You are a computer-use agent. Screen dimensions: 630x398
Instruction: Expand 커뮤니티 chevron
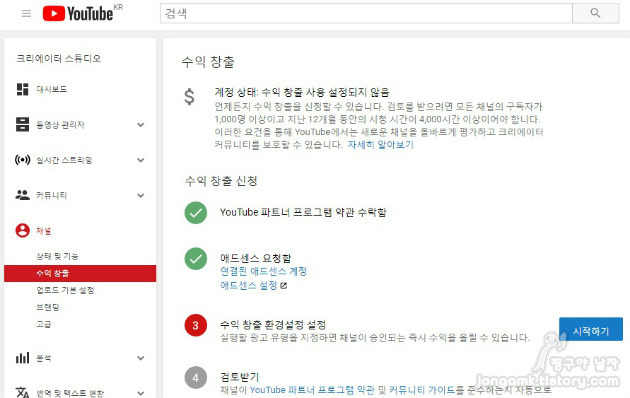(141, 196)
